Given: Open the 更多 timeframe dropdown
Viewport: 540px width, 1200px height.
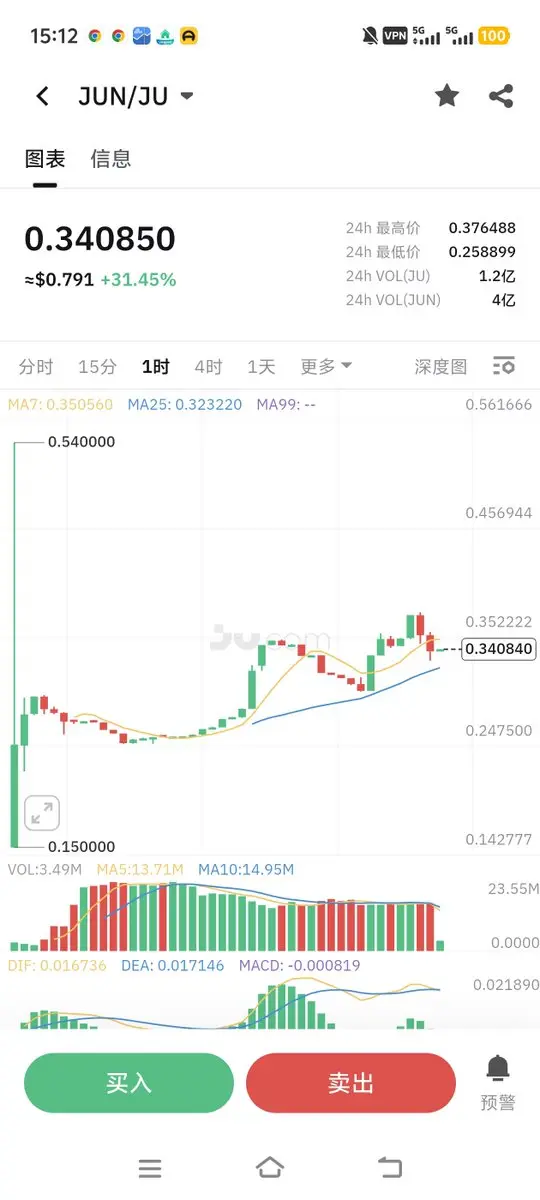Looking at the screenshot, I should (x=326, y=366).
